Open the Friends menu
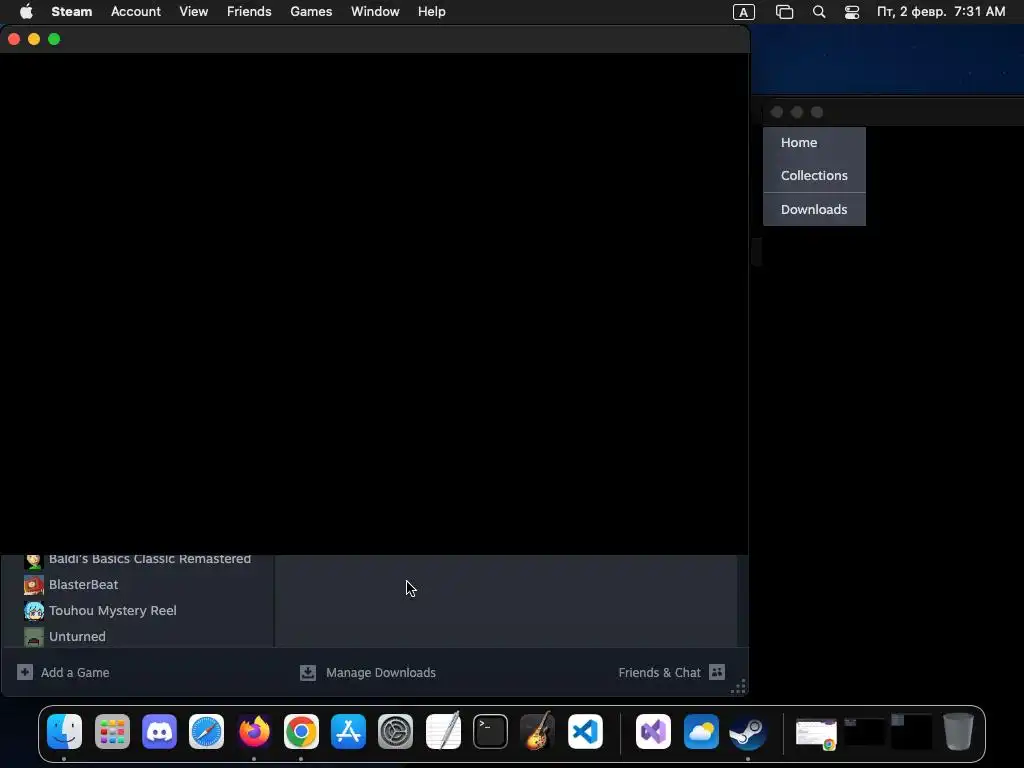 pyautogui.click(x=249, y=11)
